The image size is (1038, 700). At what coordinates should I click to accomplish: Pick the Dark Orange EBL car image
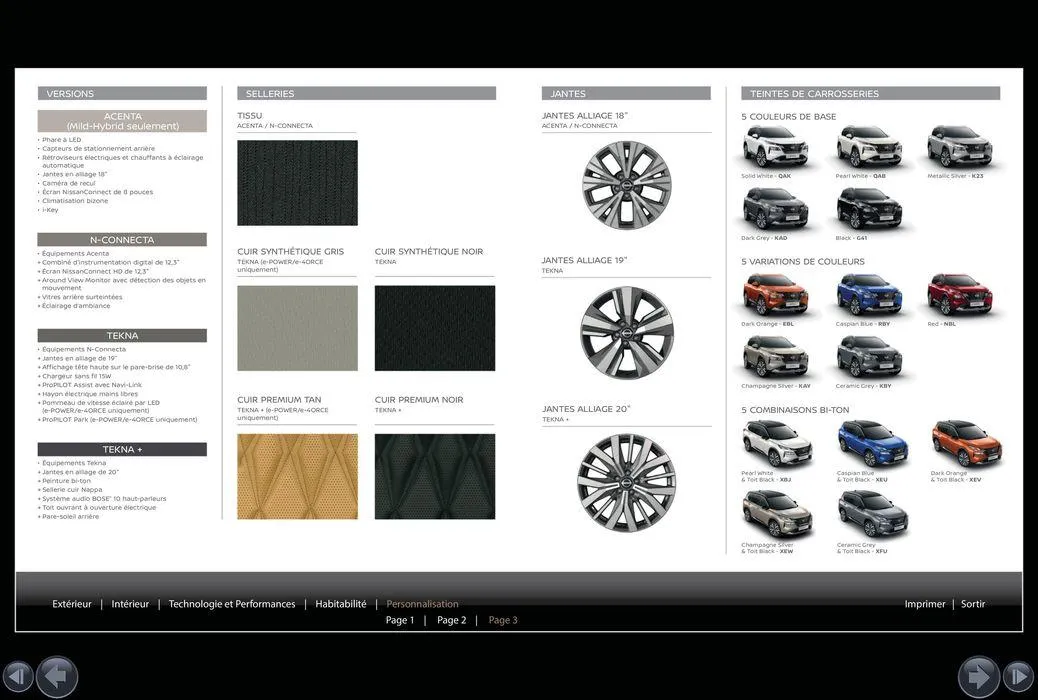[775, 295]
